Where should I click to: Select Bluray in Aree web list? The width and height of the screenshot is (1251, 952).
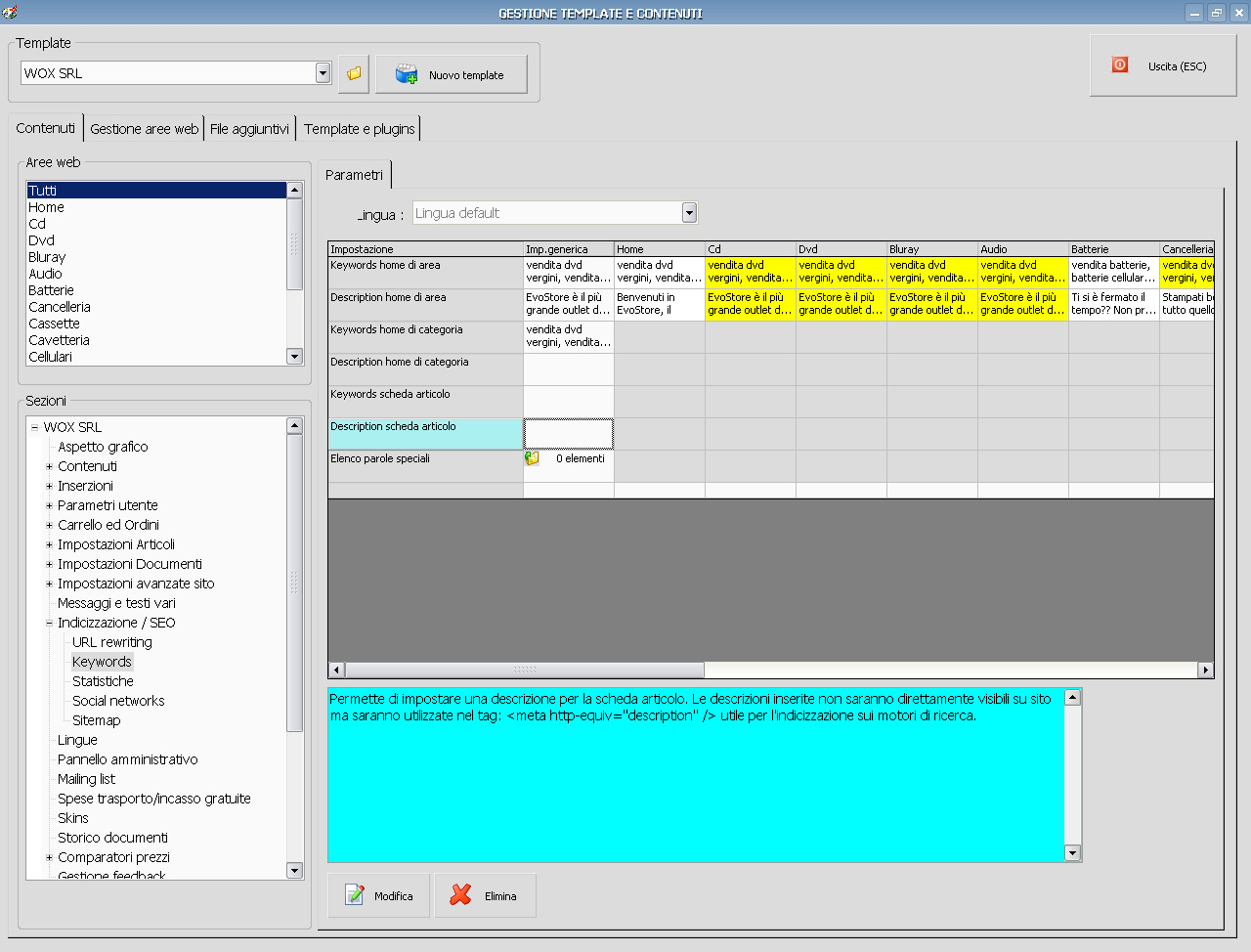point(47,257)
